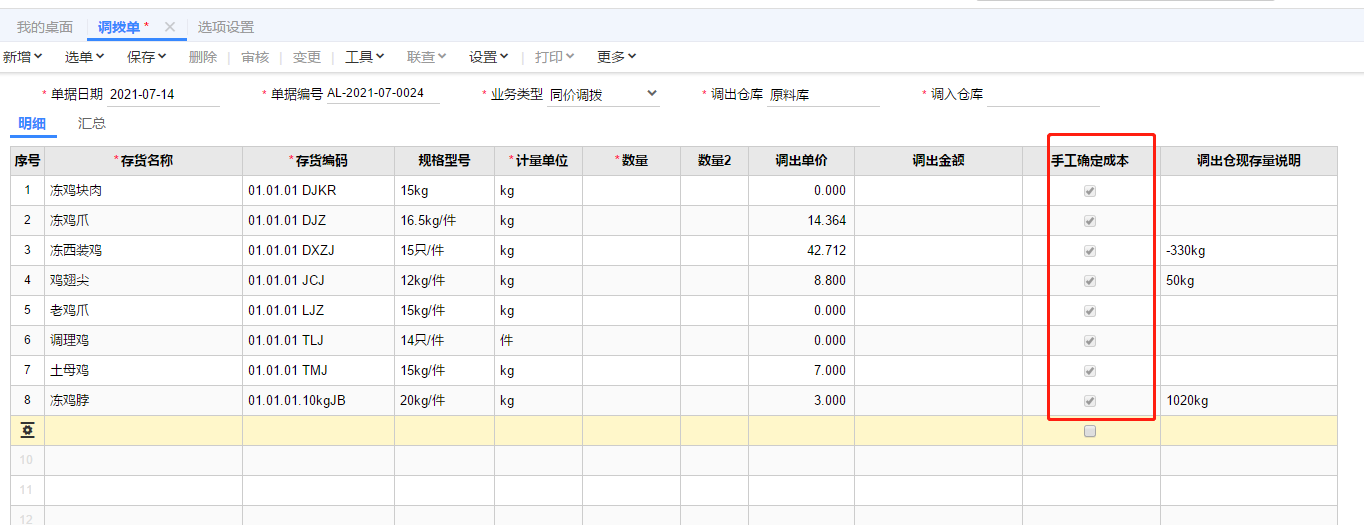The image size is (1364, 525).
Task: Open the 设置 dropdown menu
Action: [x=489, y=57]
